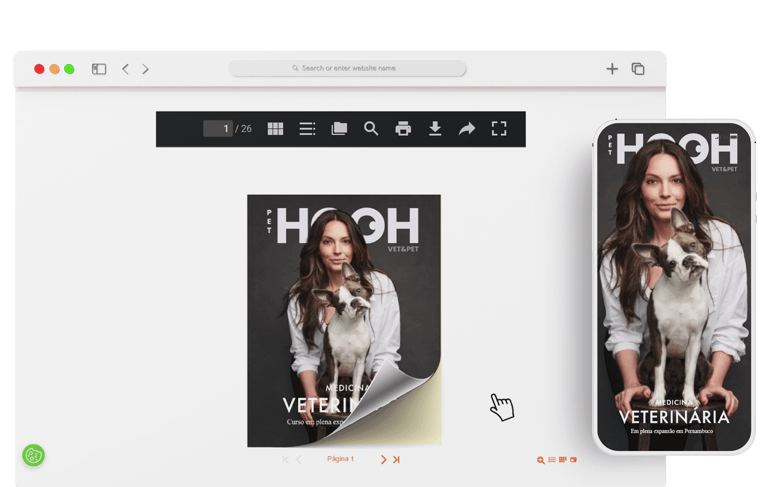
Task: Share the publication with the arrow icon
Action: 467,128
